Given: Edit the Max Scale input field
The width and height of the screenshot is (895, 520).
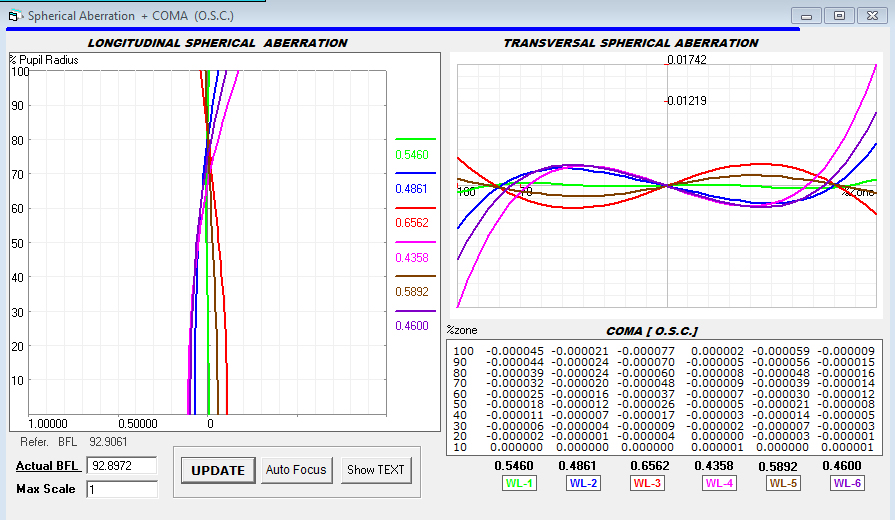Looking at the screenshot, I should 122,489.
